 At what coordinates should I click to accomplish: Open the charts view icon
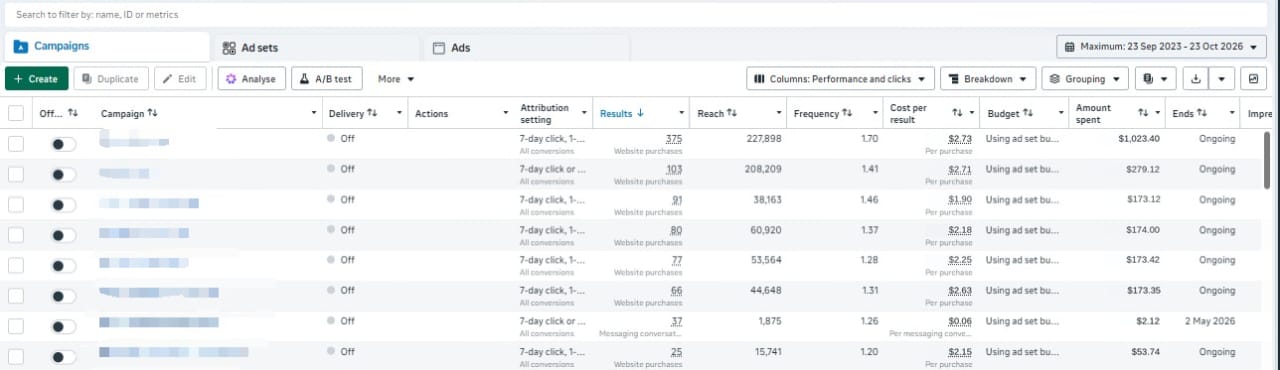pyautogui.click(x=1253, y=78)
